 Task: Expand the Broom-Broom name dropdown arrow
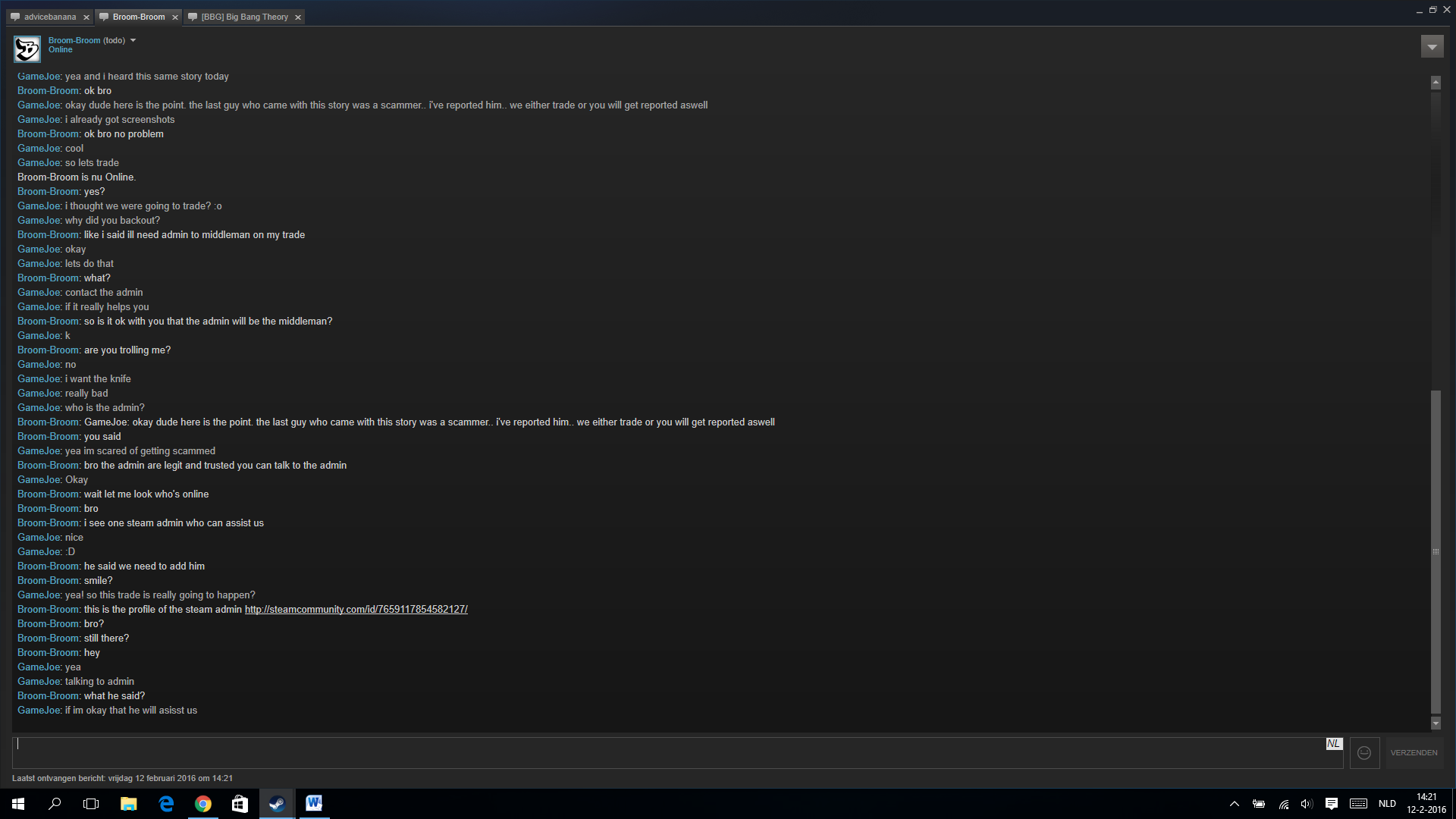click(x=133, y=40)
